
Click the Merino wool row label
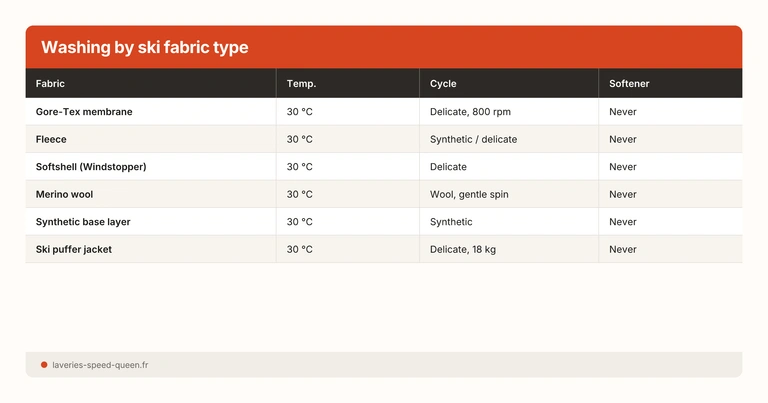click(64, 194)
